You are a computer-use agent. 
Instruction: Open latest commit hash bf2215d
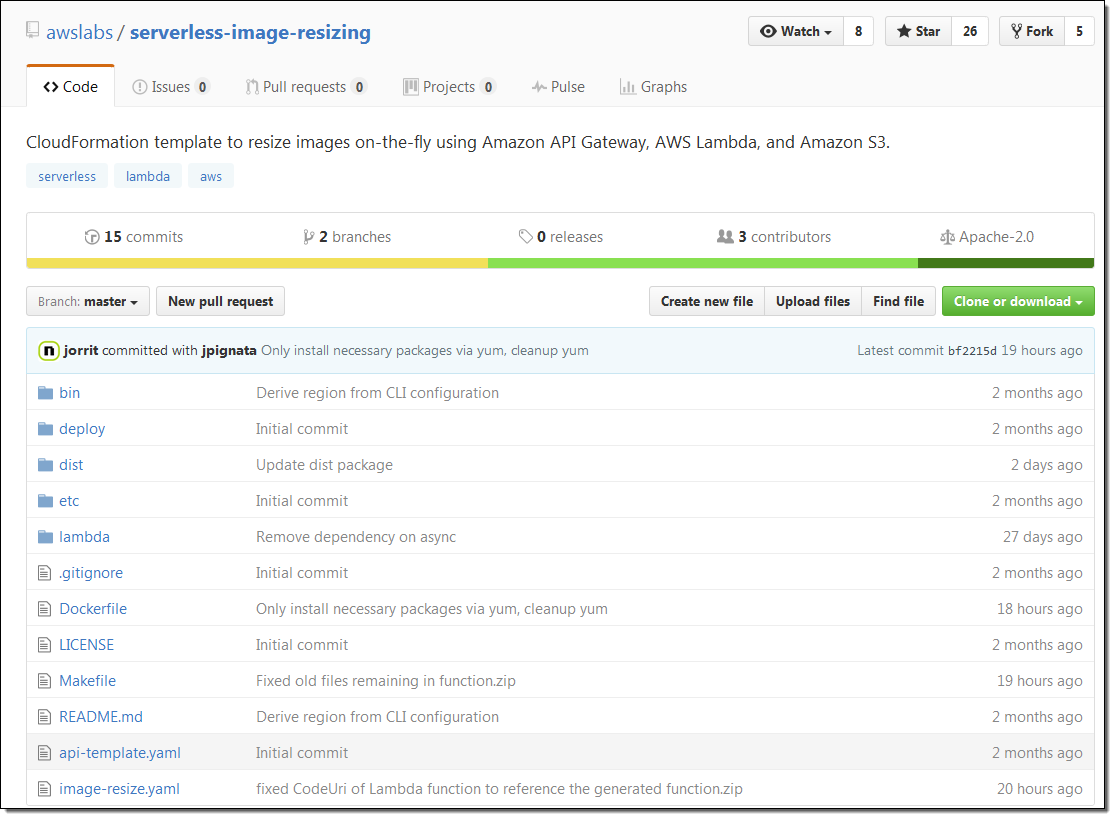972,351
